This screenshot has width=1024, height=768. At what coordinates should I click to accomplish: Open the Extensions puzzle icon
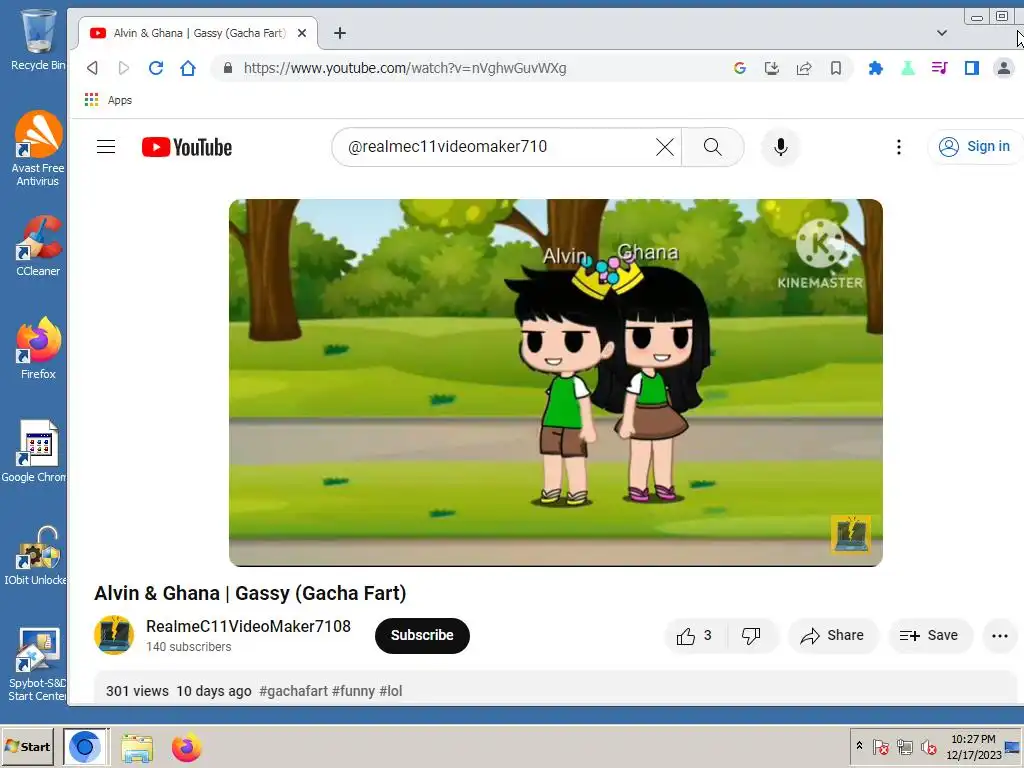[876, 68]
